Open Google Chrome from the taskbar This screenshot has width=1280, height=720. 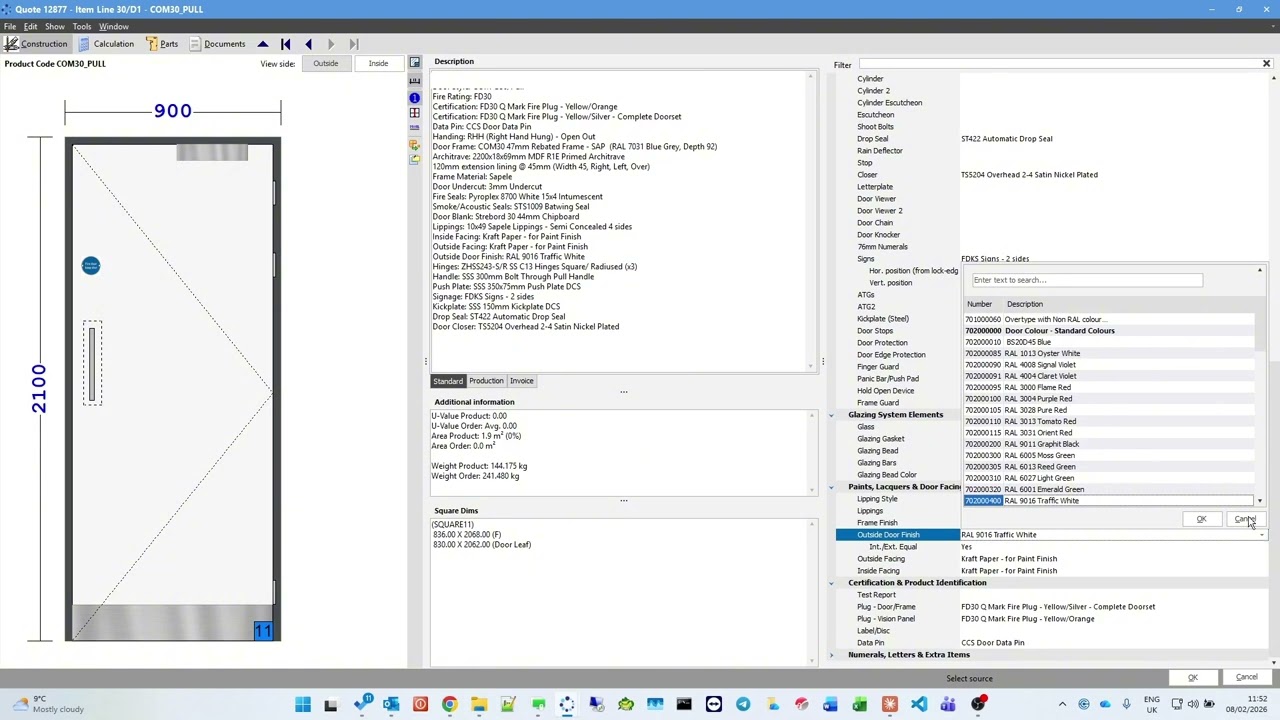point(449,705)
